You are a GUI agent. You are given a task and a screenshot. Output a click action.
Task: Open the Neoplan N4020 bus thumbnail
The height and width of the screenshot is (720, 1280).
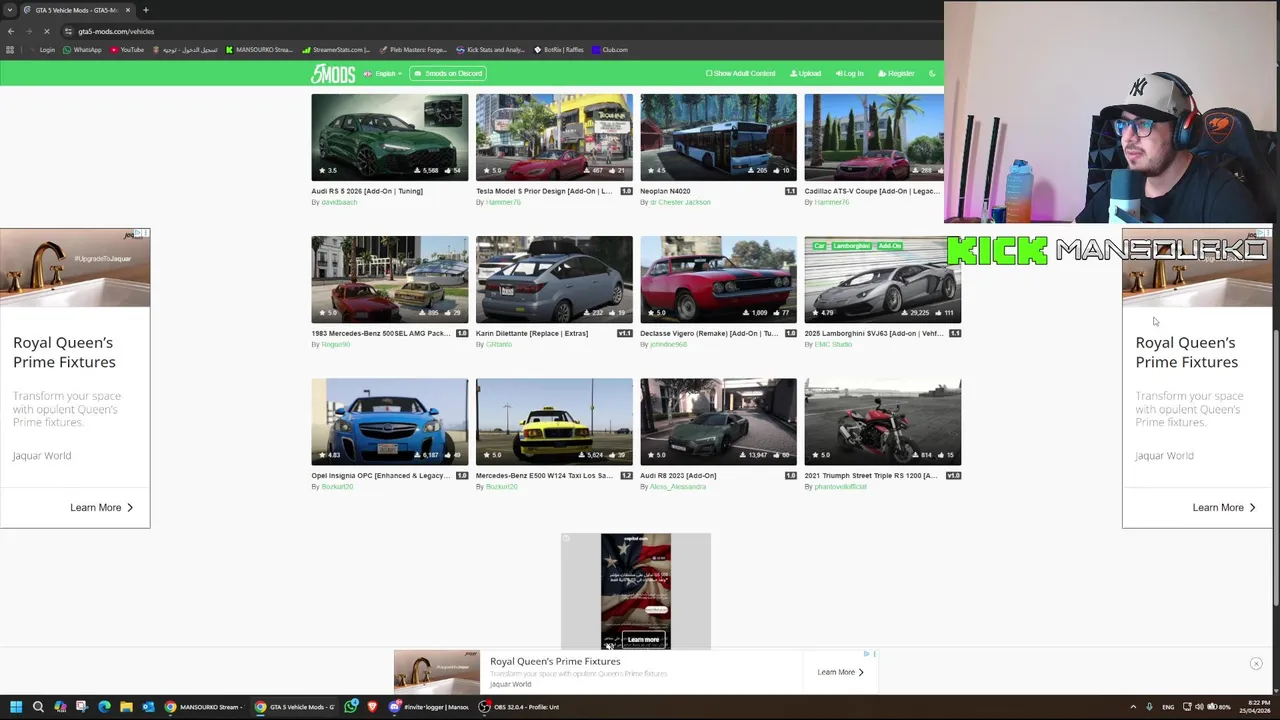718,137
